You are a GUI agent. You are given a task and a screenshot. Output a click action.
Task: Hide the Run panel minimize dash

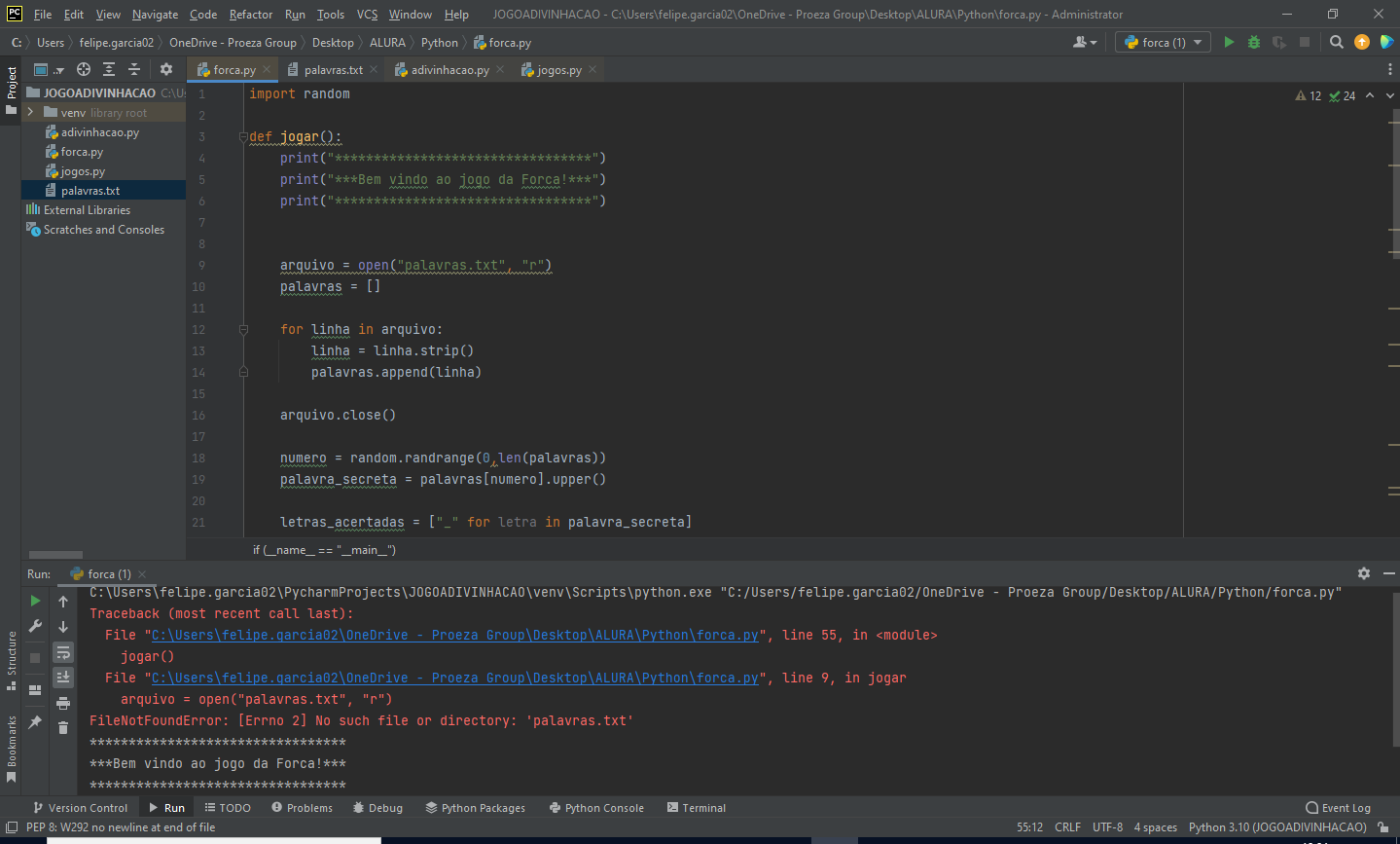pos(1388,573)
